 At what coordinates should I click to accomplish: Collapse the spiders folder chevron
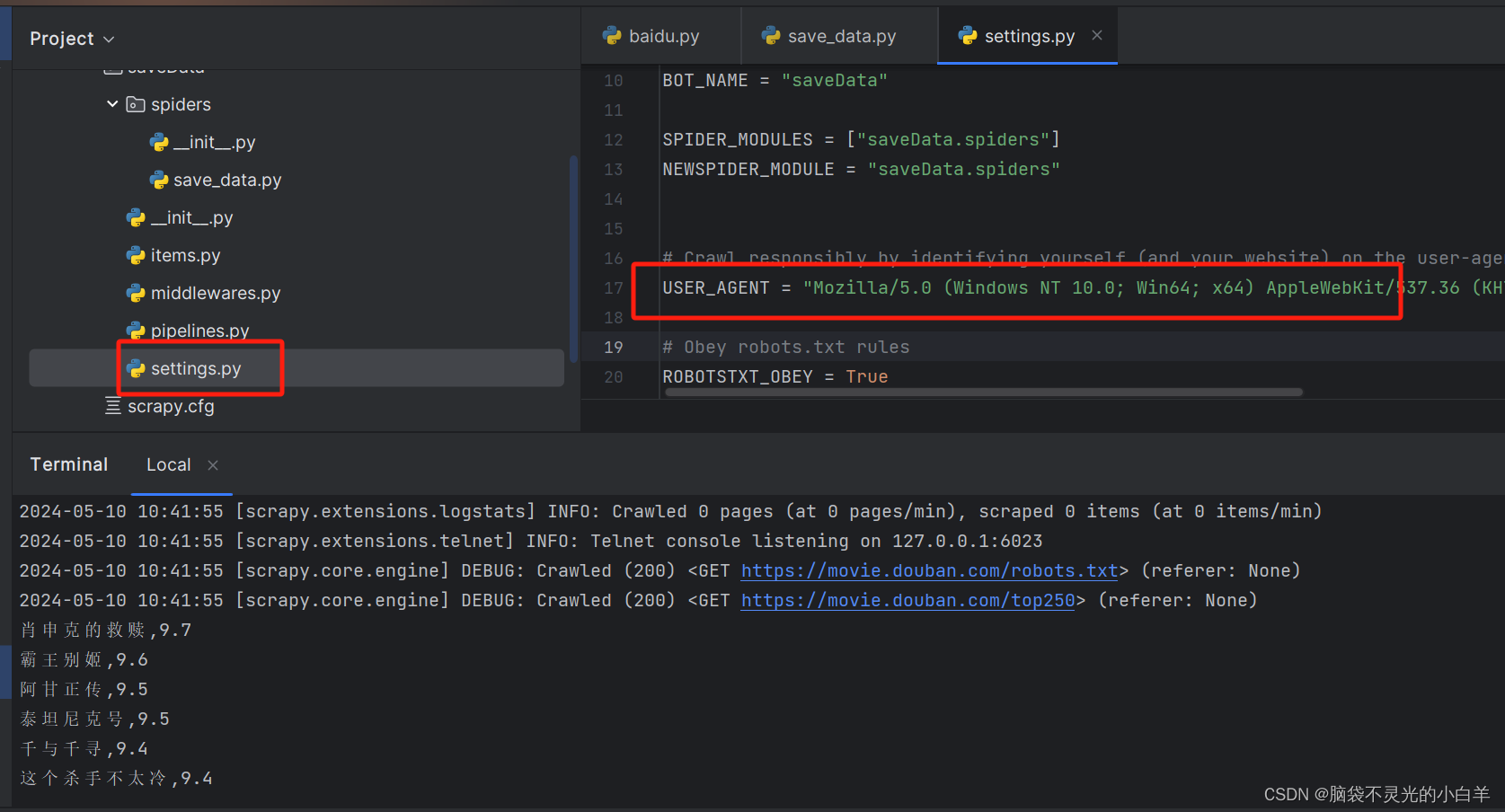click(x=112, y=104)
